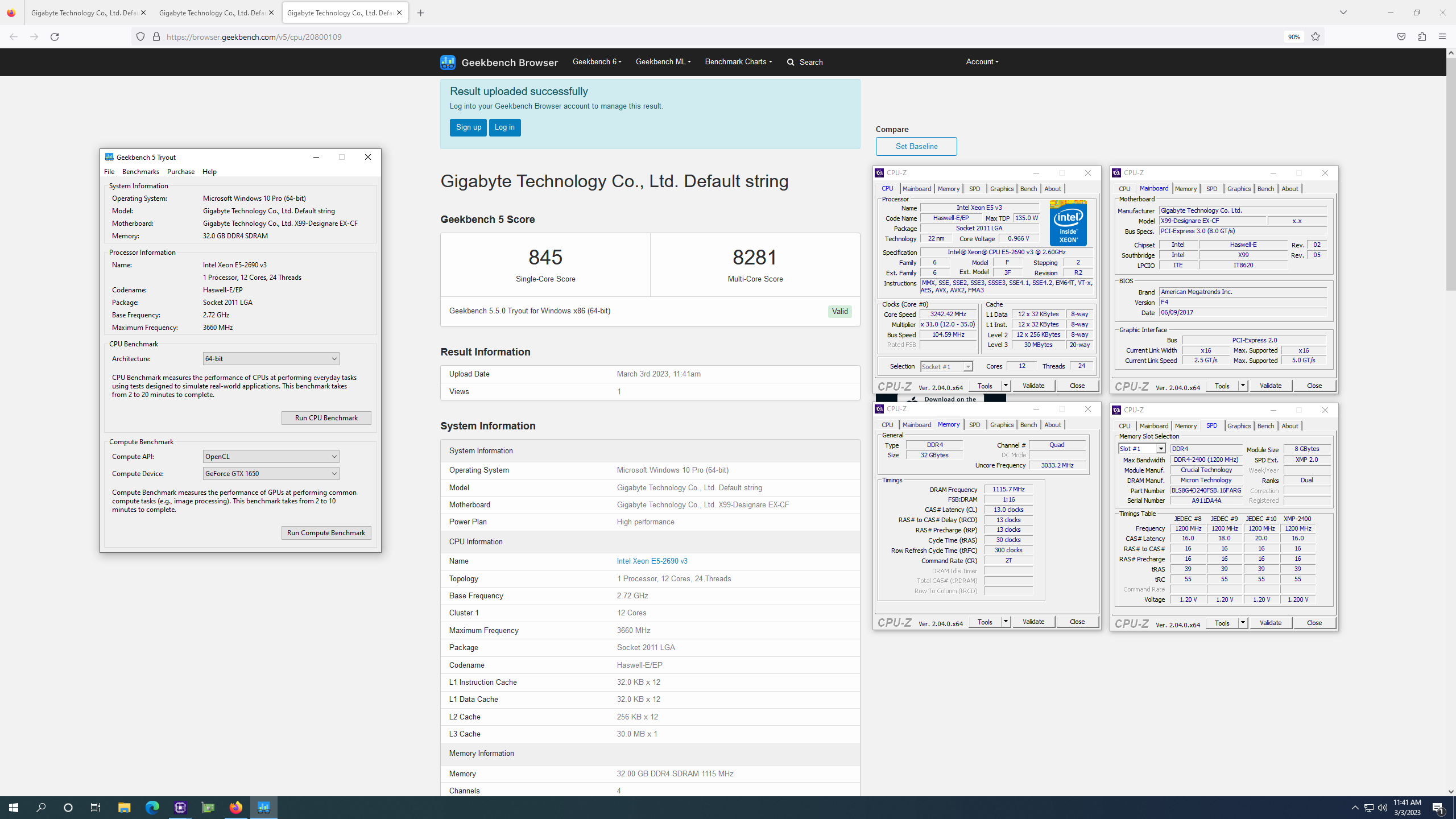Screen dimensions: 1456x819
Task: Close the third Gigabyte browser tab
Action: tap(399, 13)
